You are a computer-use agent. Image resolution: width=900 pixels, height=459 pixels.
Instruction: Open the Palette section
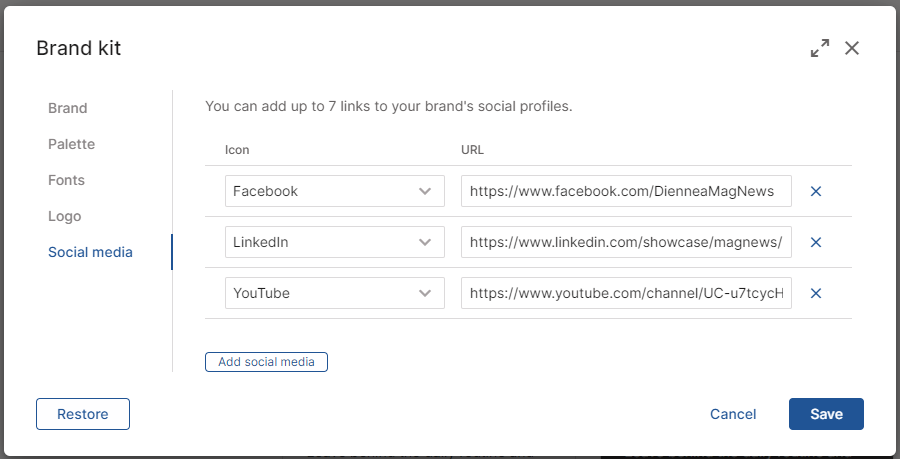(x=72, y=144)
